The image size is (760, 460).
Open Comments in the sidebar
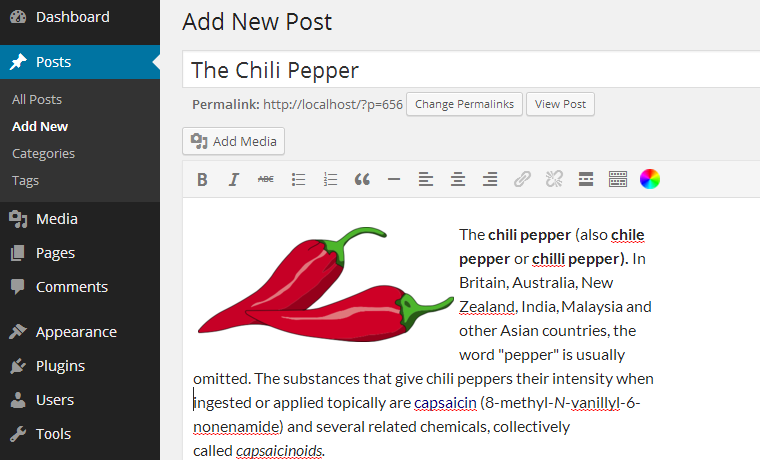pyautogui.click(x=80, y=287)
